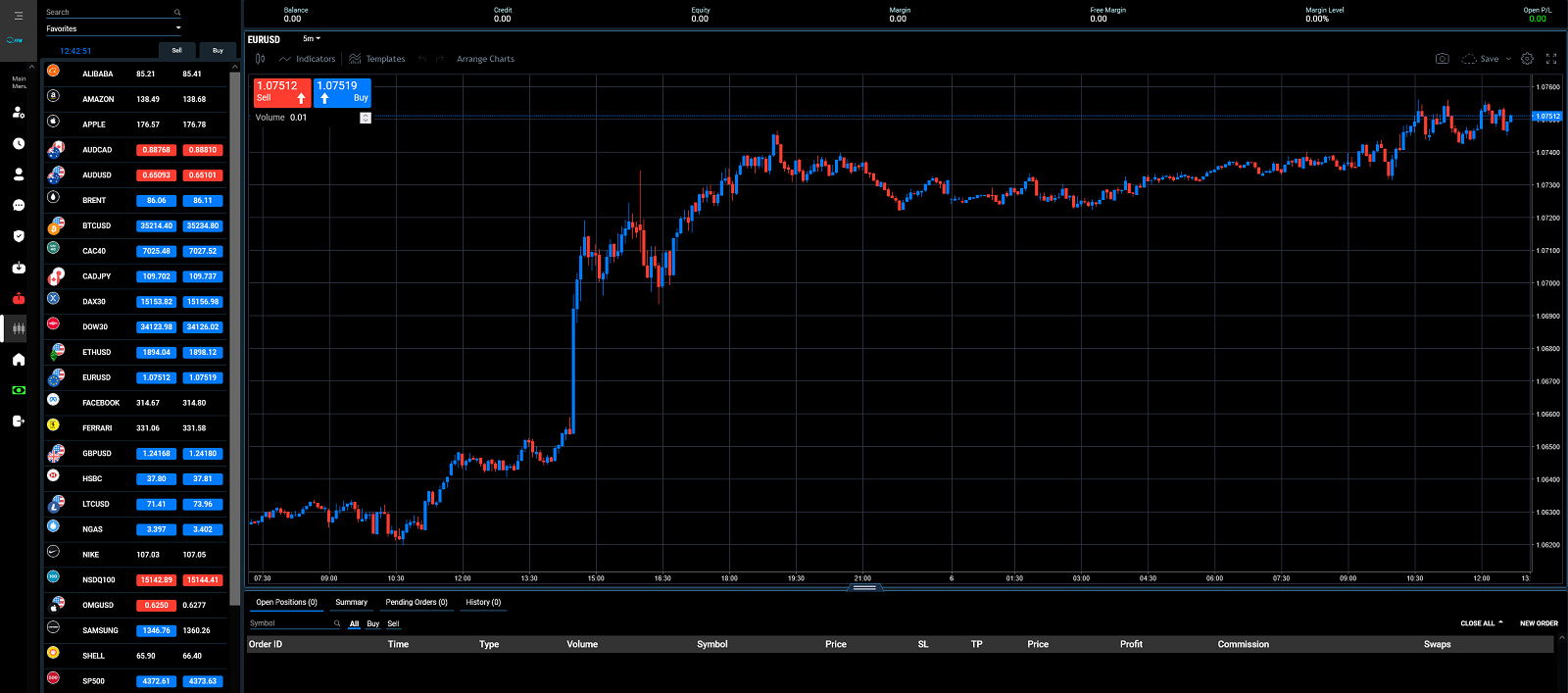1568x693 pixels.
Task: Open chart Templates
Action: click(377, 59)
